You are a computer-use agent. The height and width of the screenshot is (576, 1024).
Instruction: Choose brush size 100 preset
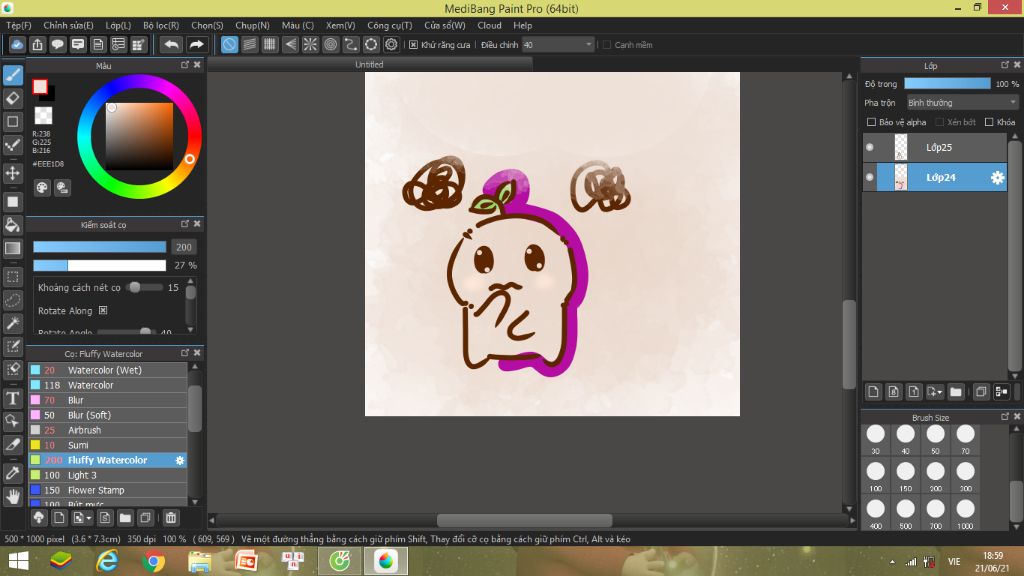point(875,476)
